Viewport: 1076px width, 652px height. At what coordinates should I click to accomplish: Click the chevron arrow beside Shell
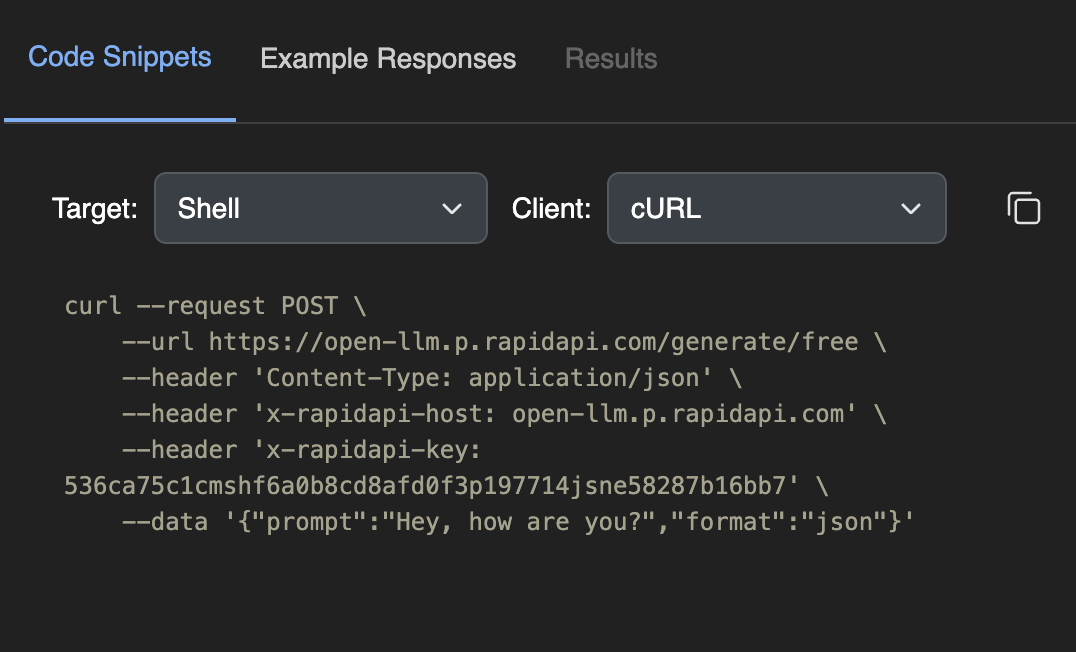[452, 209]
